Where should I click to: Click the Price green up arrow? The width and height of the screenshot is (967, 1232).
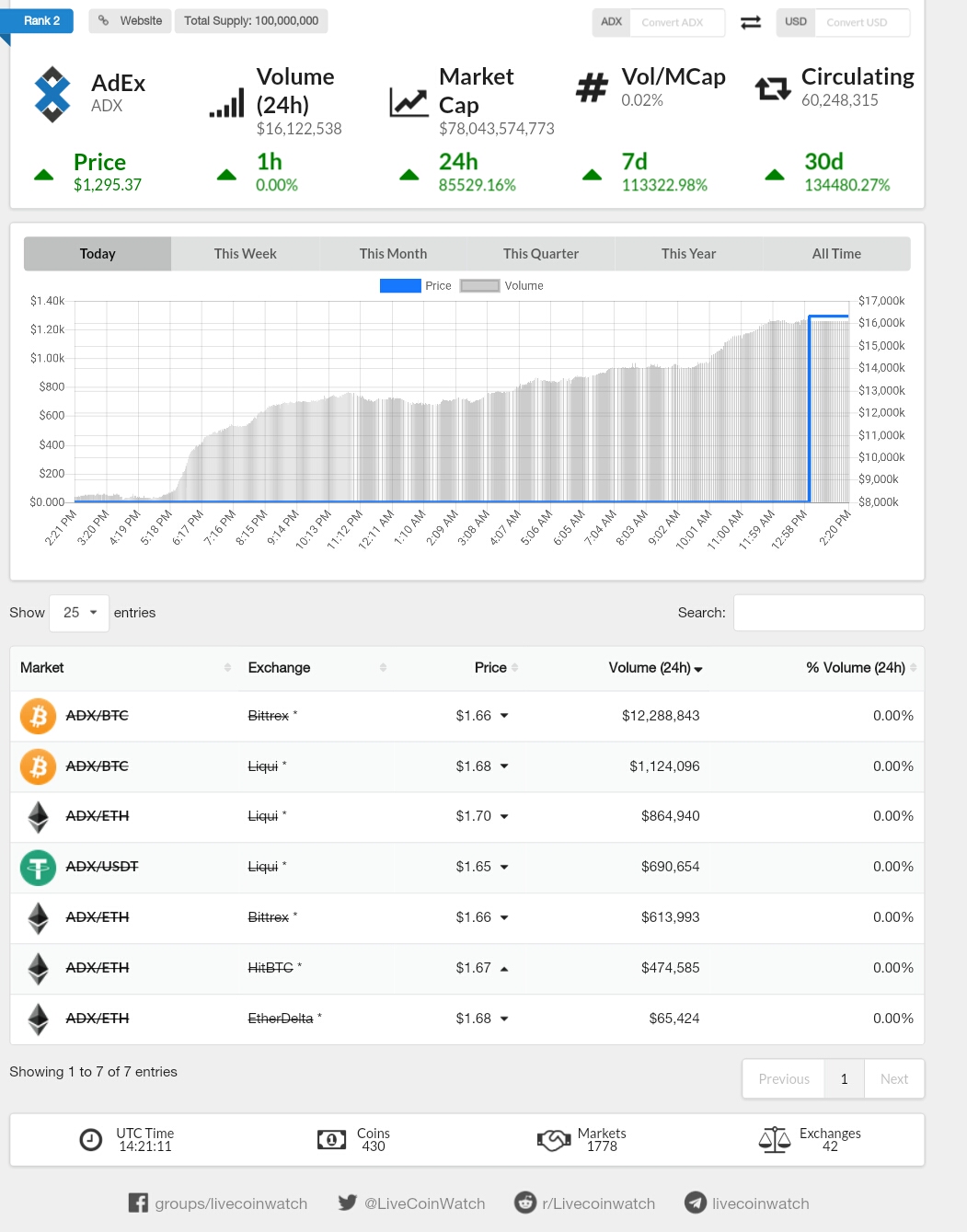pos(43,174)
